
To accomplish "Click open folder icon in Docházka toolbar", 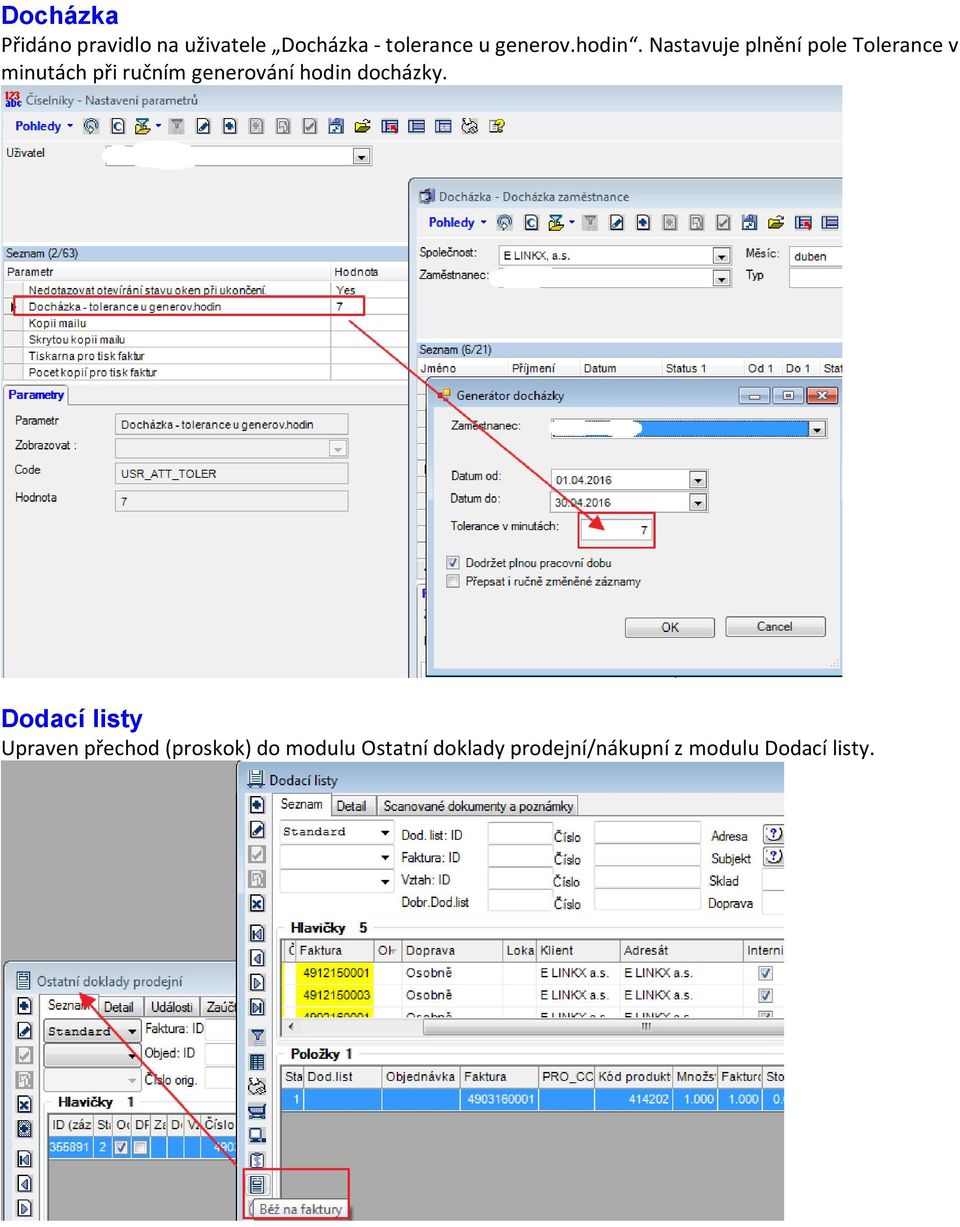I will coord(776,223).
